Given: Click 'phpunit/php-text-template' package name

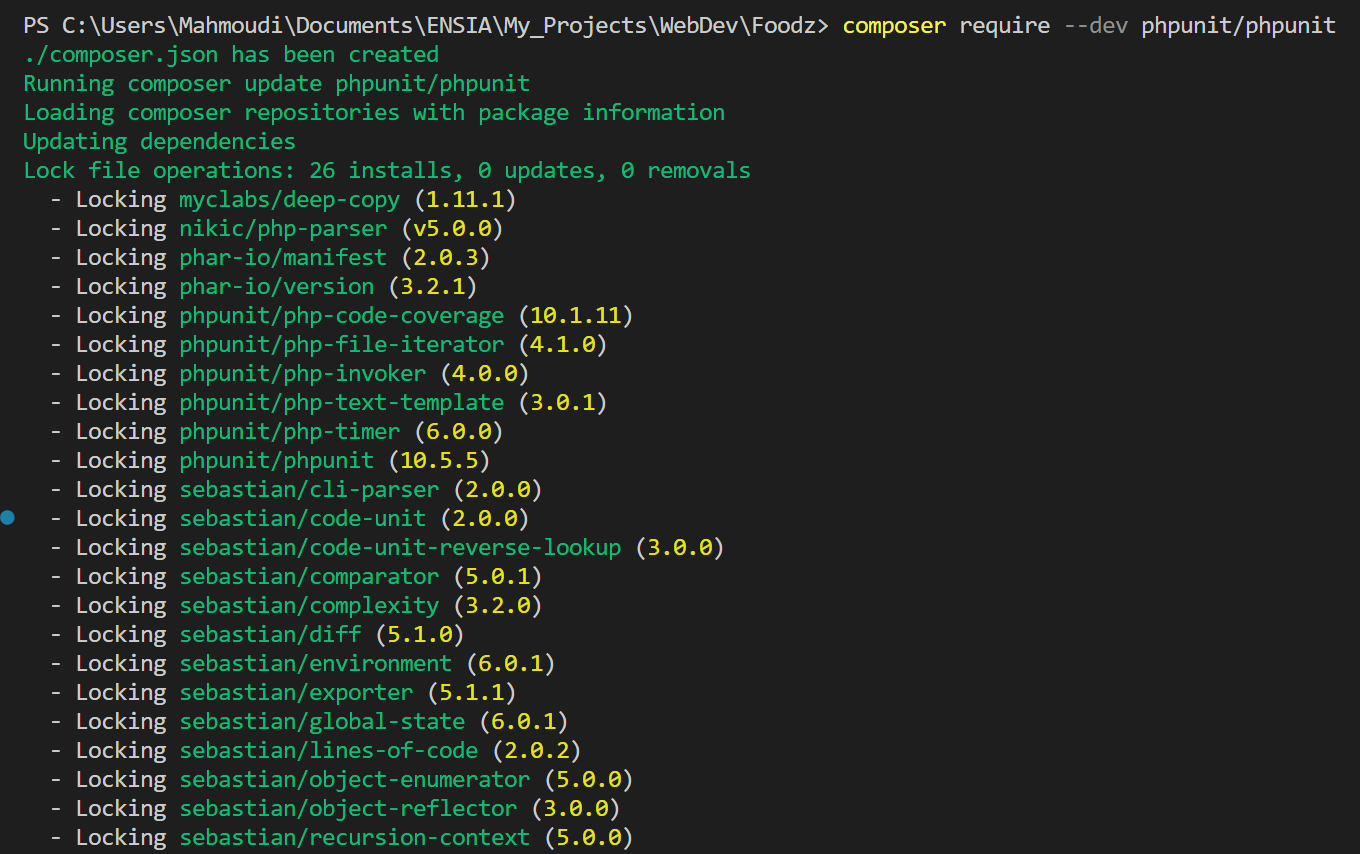Looking at the screenshot, I should point(341,402).
